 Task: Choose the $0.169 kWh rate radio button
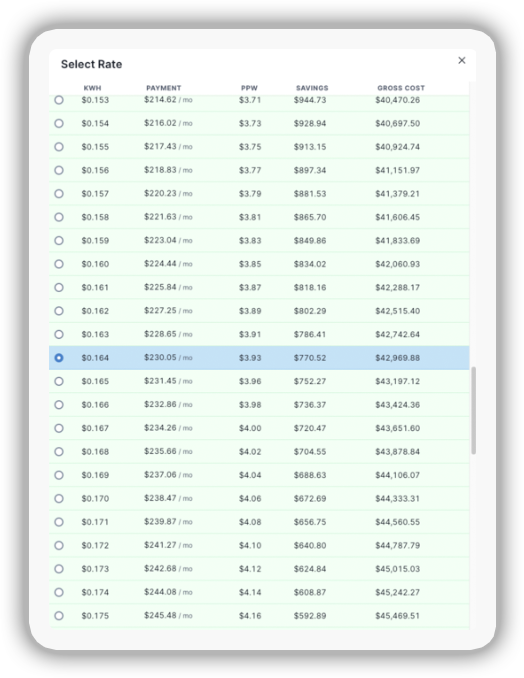[x=59, y=475]
